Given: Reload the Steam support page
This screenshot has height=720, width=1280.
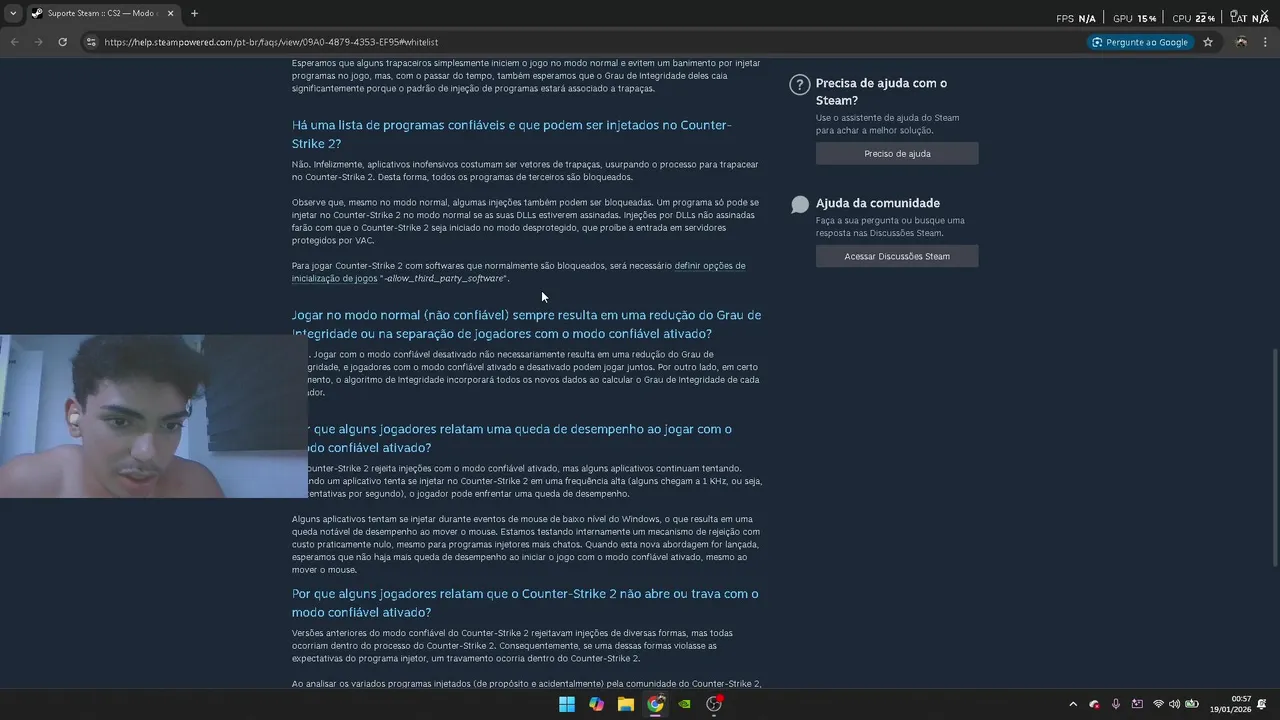Looking at the screenshot, I should 62,42.
